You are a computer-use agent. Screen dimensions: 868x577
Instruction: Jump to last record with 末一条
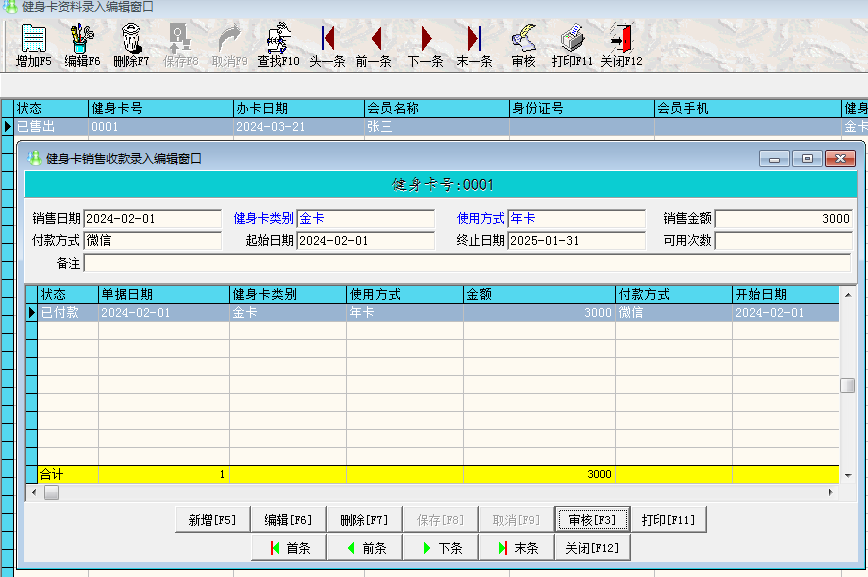pos(475,46)
